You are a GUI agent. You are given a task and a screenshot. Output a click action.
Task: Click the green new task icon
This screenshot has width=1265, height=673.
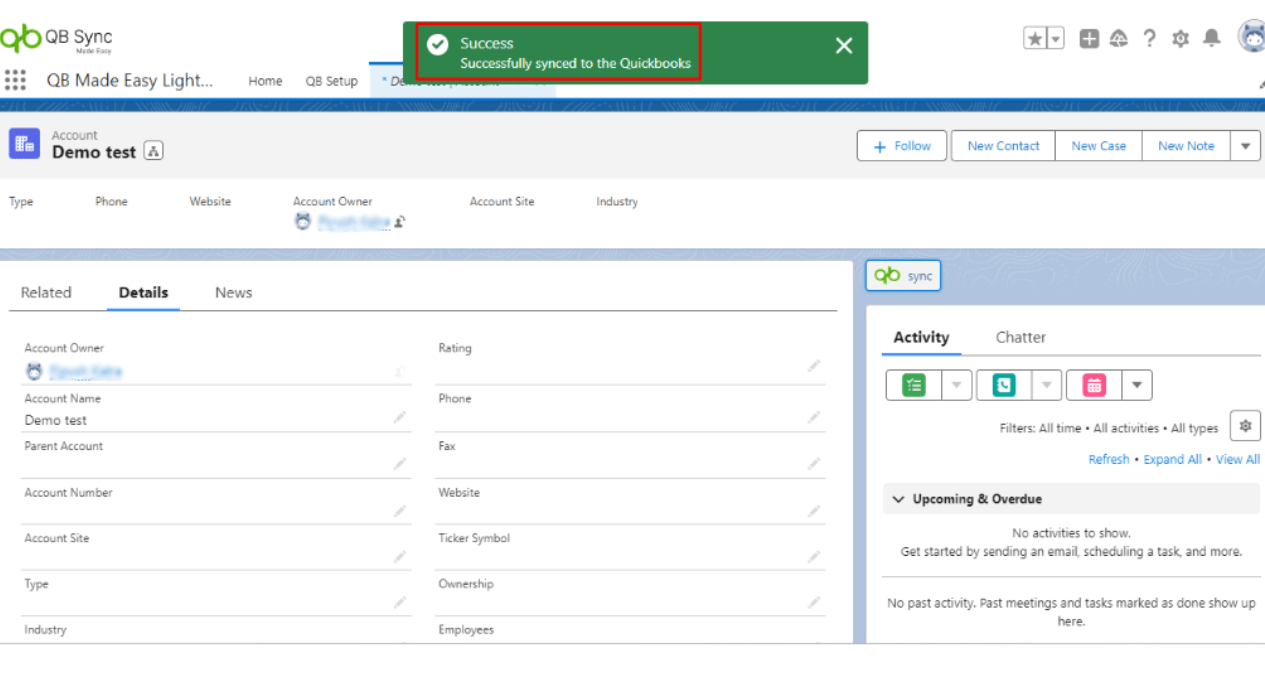pos(914,385)
